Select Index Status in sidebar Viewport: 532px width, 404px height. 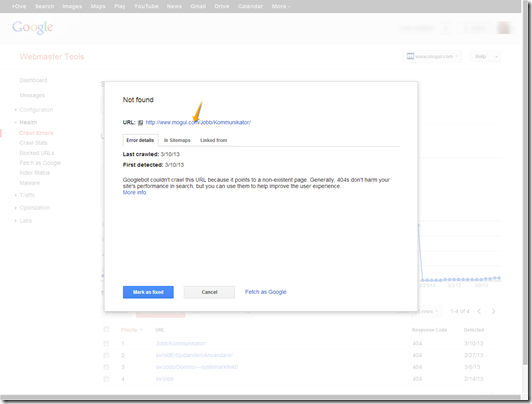point(35,173)
